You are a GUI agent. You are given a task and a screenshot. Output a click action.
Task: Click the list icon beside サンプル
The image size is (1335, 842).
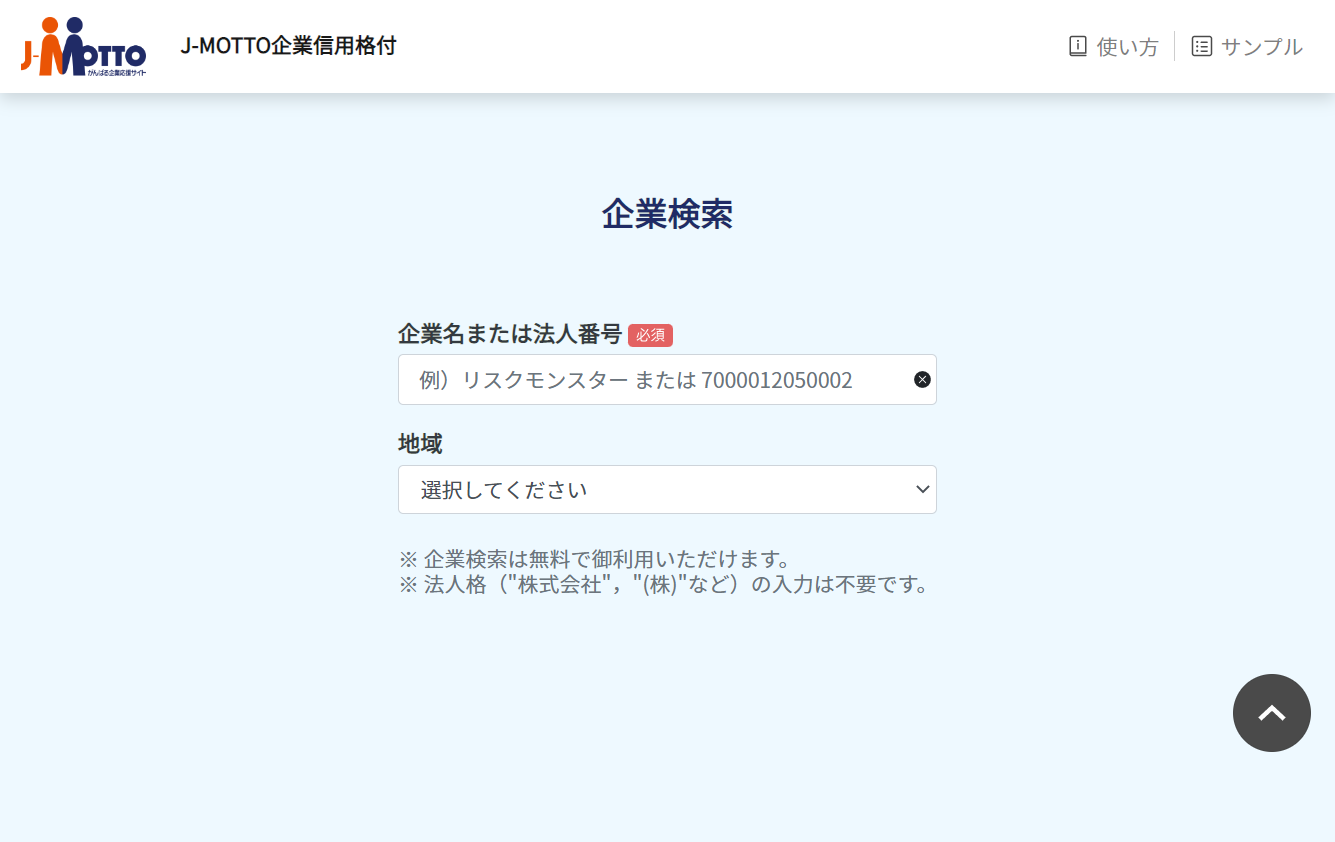point(1201,46)
